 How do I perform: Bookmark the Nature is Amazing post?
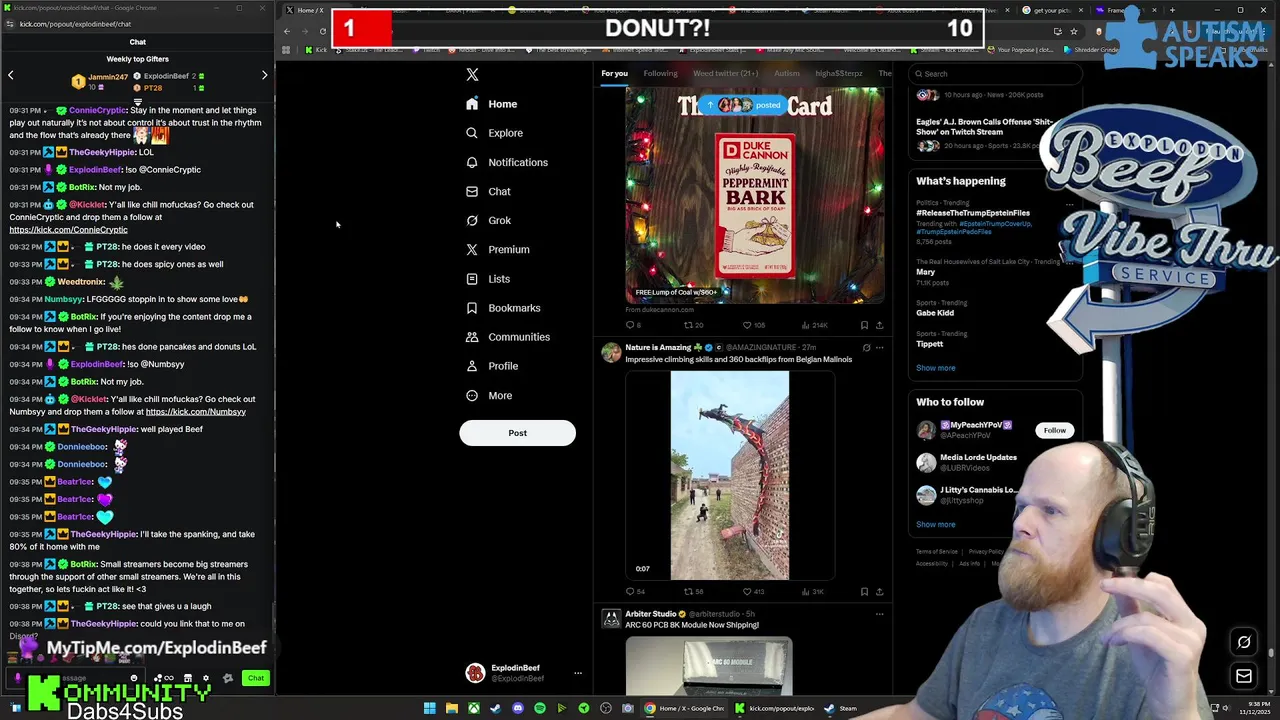coord(864,592)
